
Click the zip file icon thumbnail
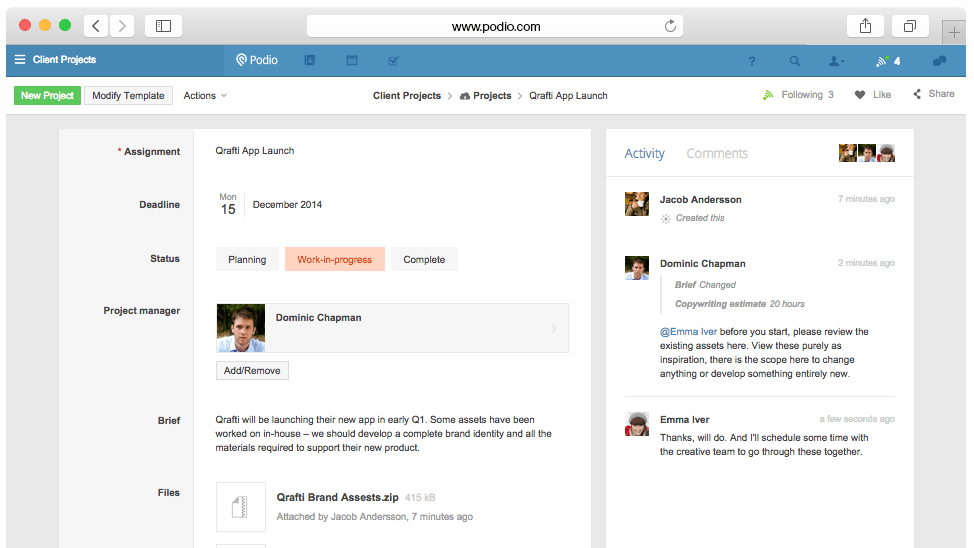point(240,507)
